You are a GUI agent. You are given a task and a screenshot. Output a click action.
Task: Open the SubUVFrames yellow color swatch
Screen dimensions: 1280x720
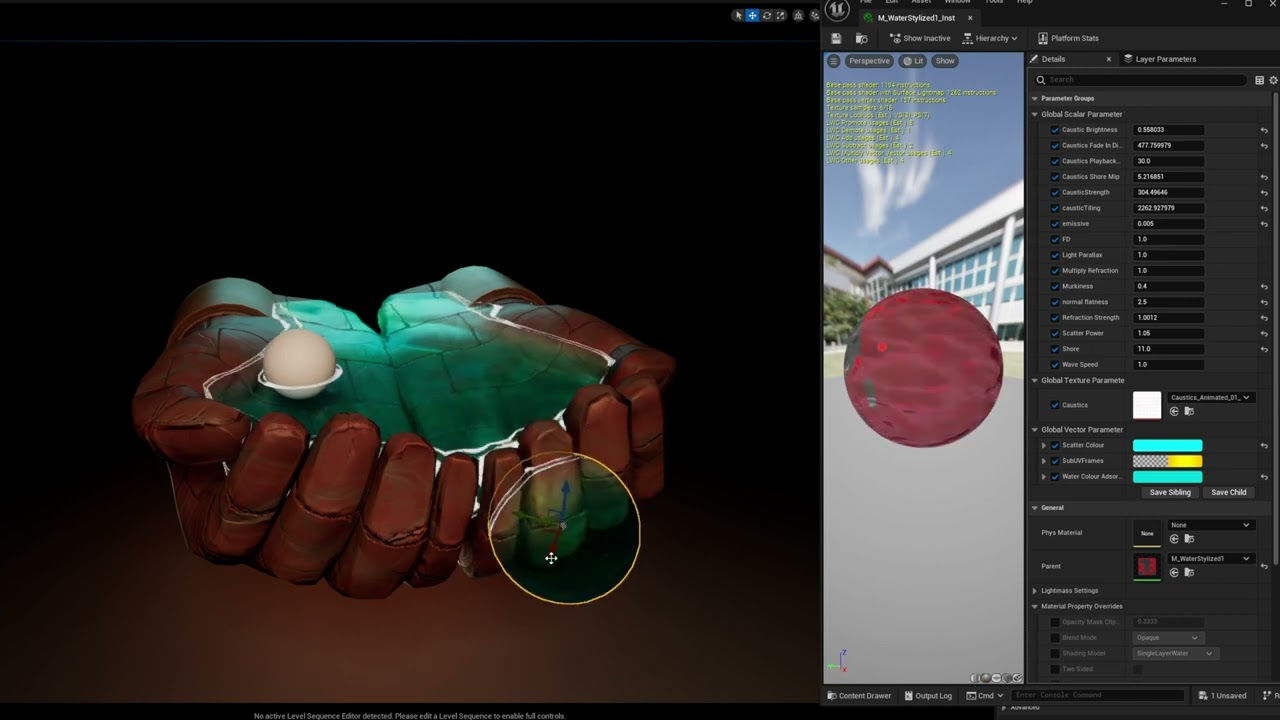click(x=1167, y=461)
